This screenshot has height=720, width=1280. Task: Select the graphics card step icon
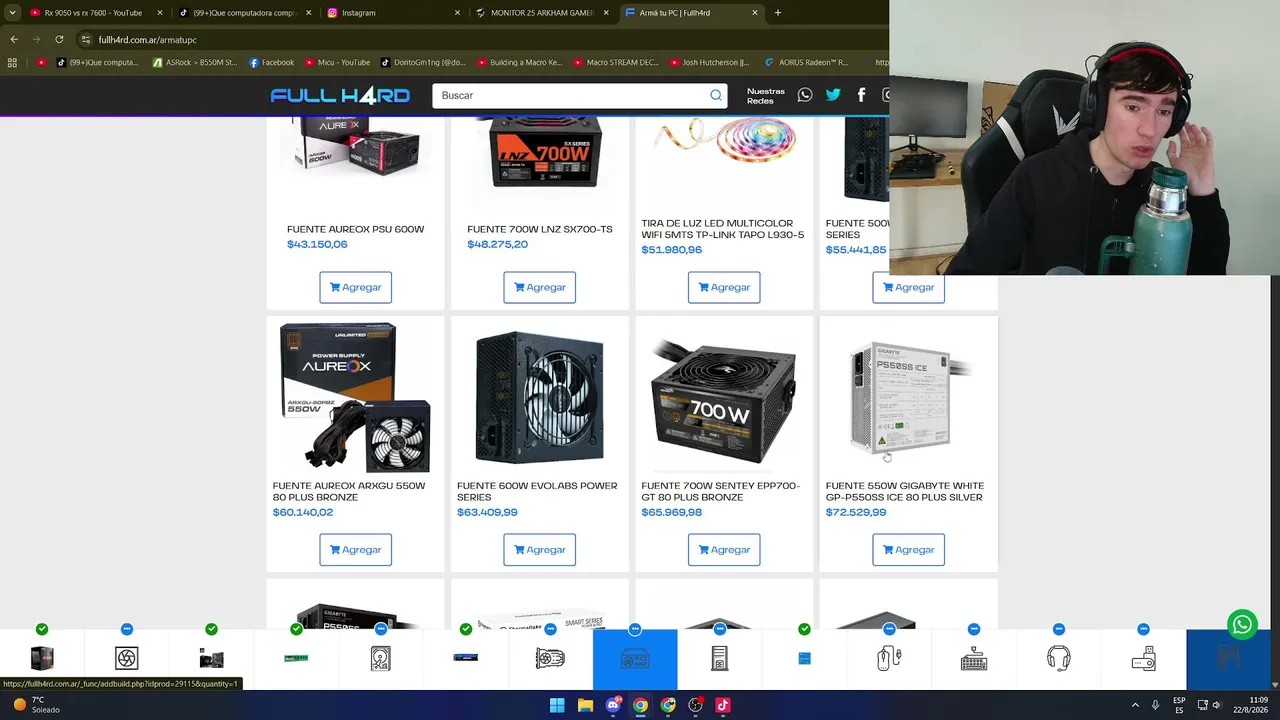(550, 658)
